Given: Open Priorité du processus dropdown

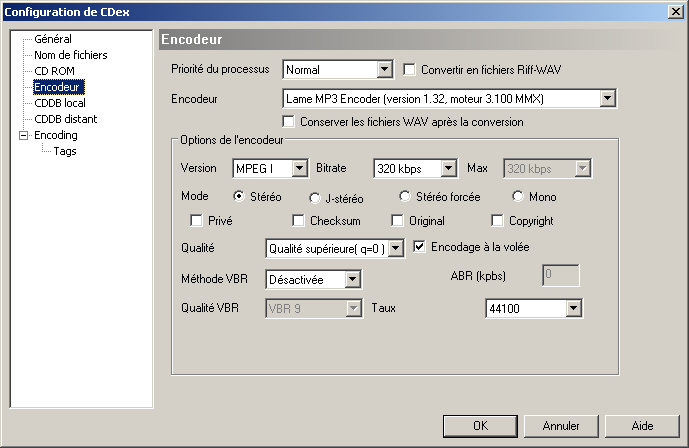Looking at the screenshot, I should (x=338, y=70).
